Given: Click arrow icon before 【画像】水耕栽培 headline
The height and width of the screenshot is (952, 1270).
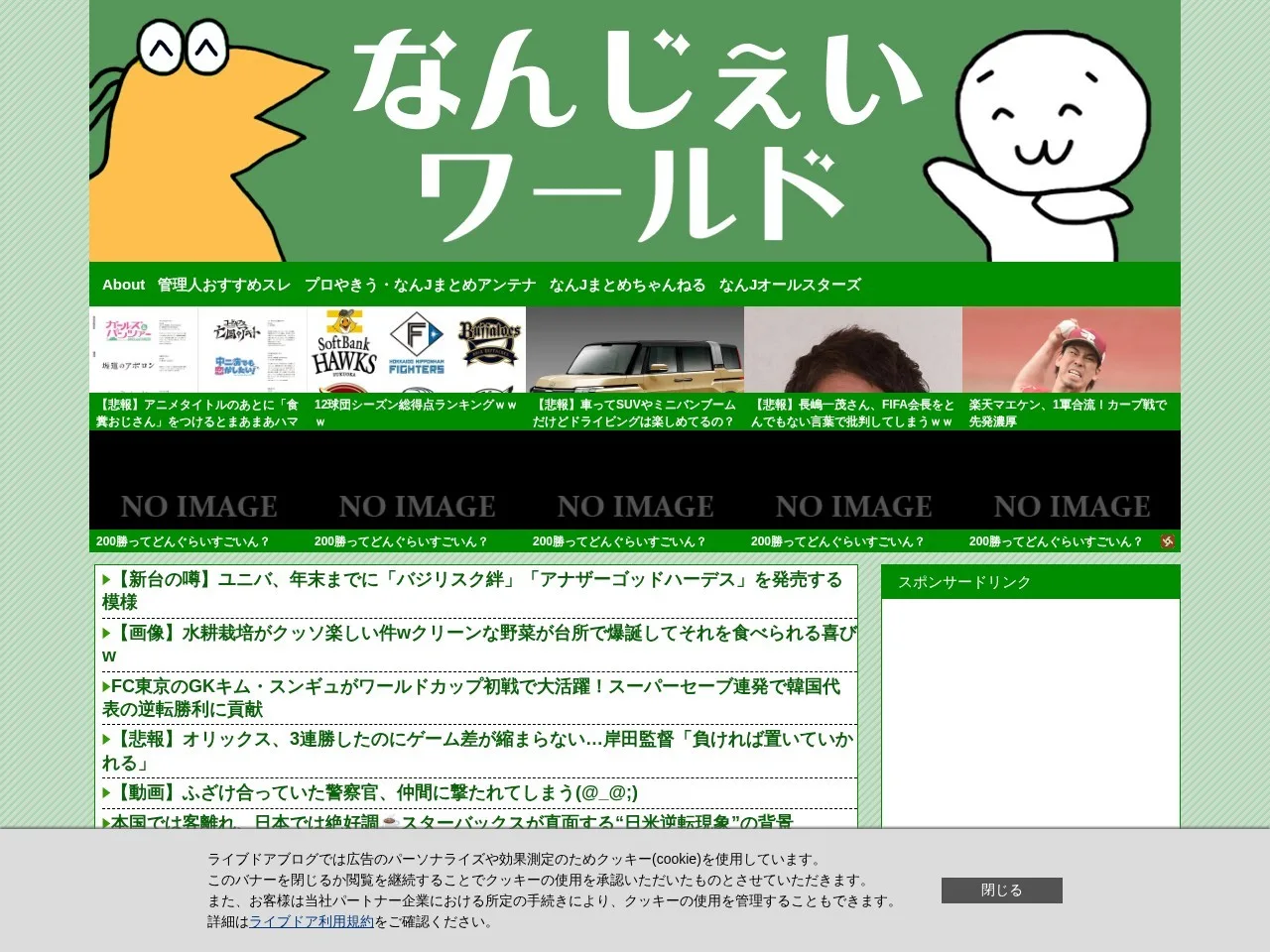Looking at the screenshot, I should pyautogui.click(x=107, y=633).
